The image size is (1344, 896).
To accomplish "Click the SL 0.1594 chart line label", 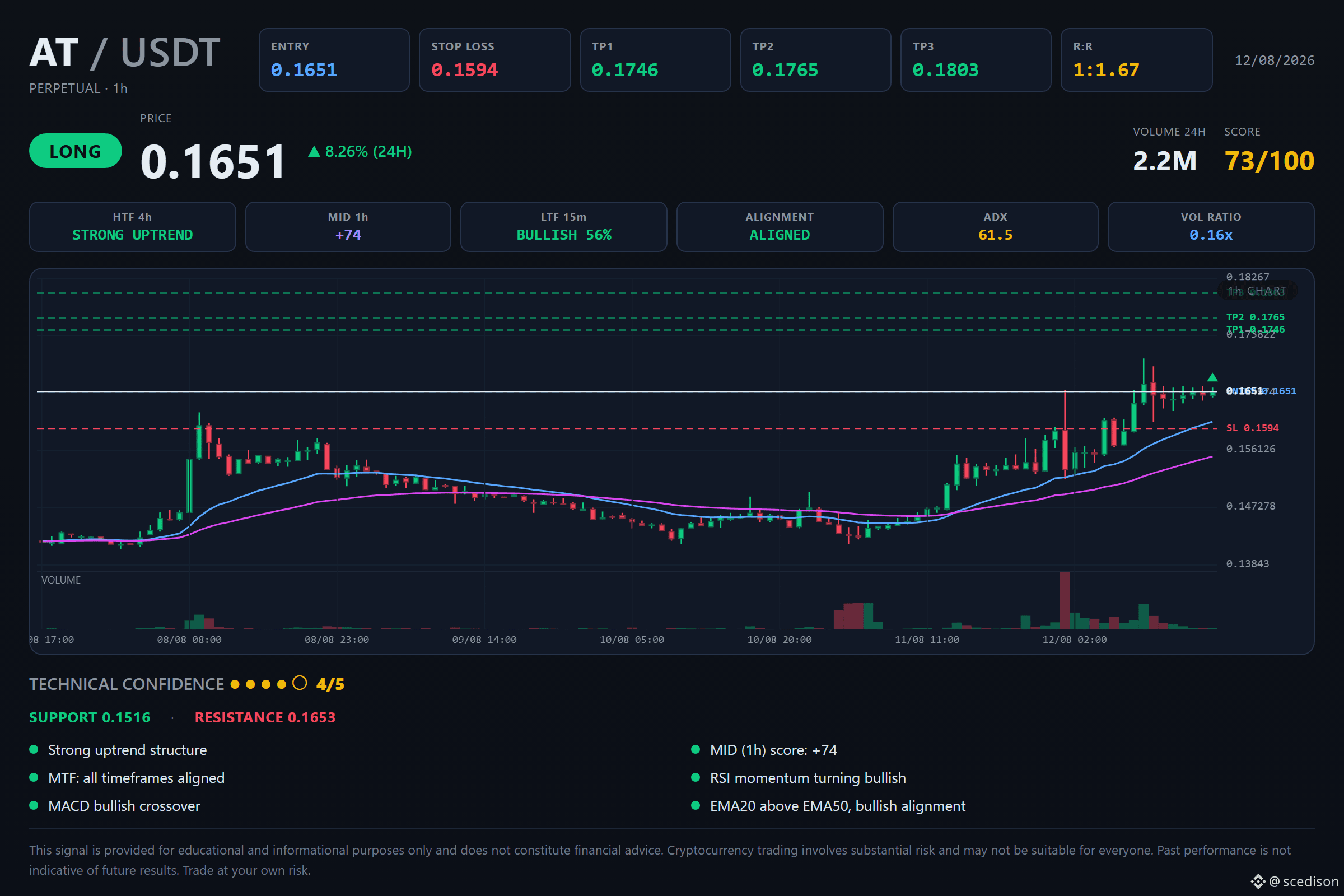I will [1252, 427].
